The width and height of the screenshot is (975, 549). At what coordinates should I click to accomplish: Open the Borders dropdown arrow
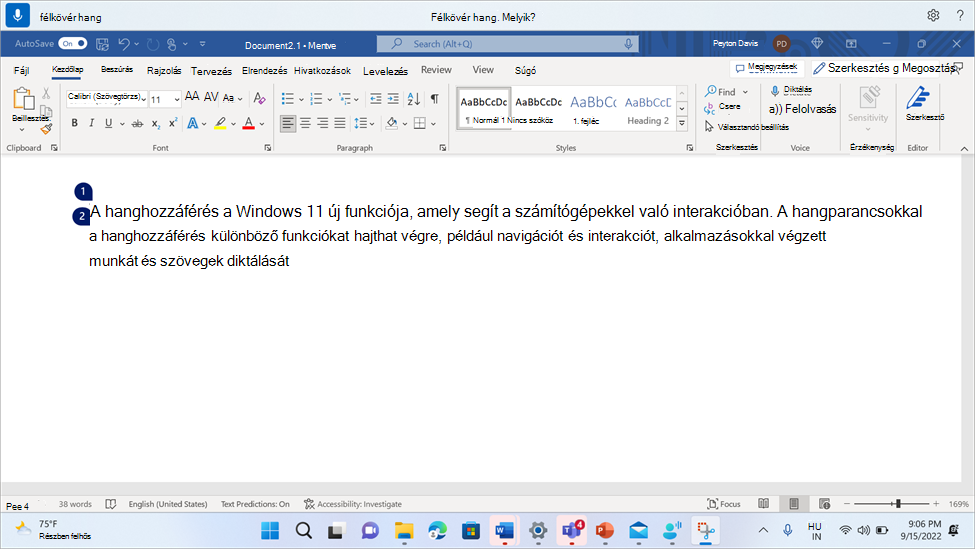tap(433, 124)
